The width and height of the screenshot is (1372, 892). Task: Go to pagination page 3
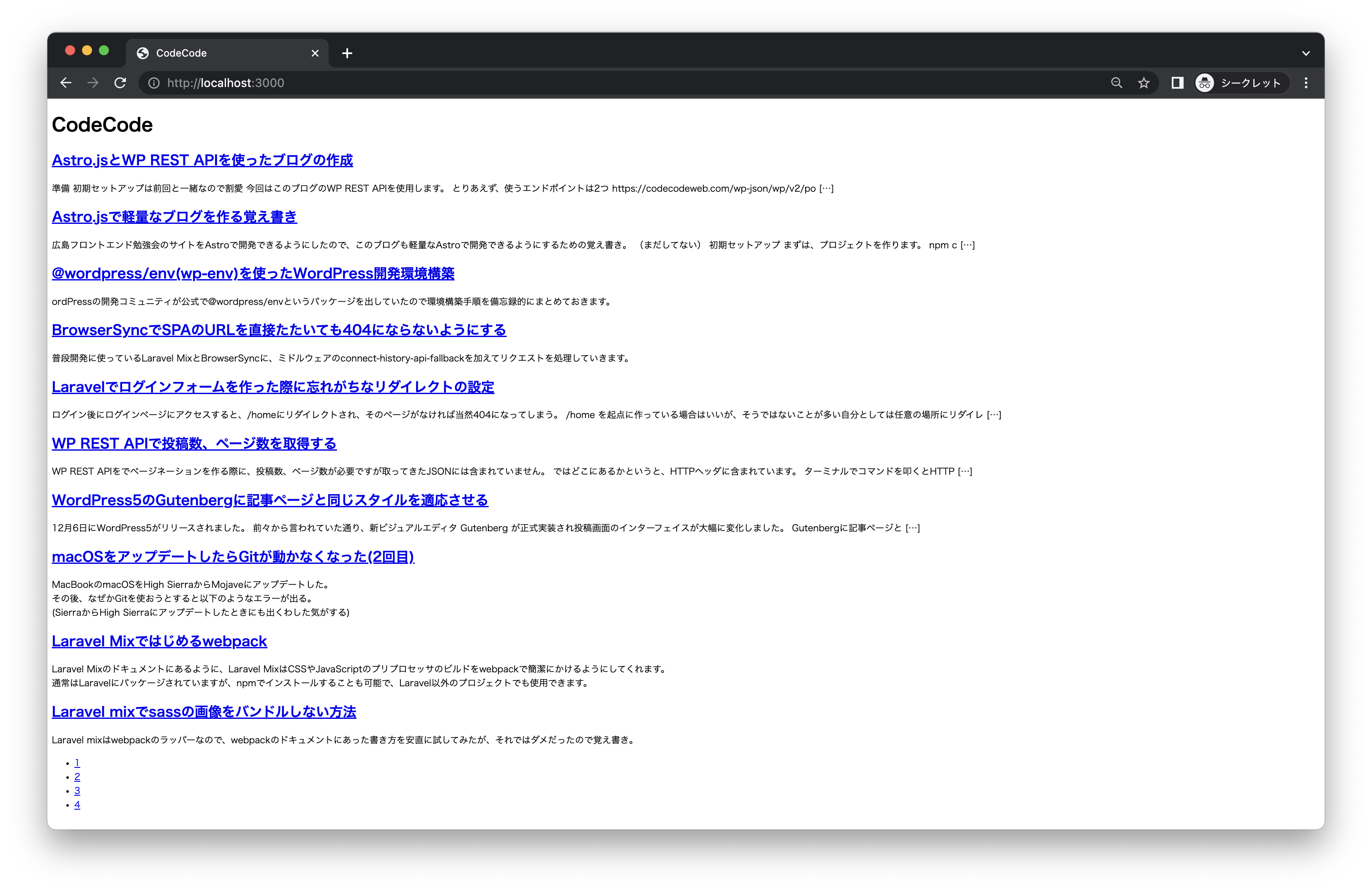pos(77,791)
